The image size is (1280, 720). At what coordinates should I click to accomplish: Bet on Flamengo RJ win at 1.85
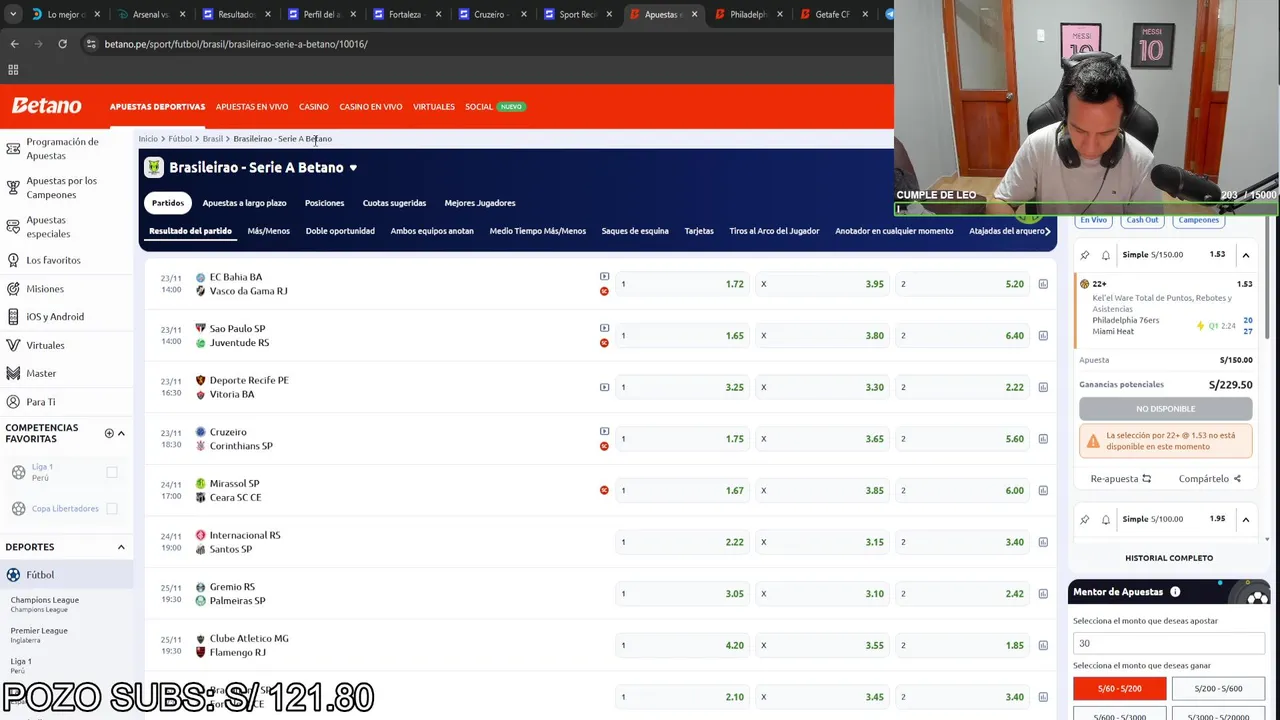[x=961, y=645]
